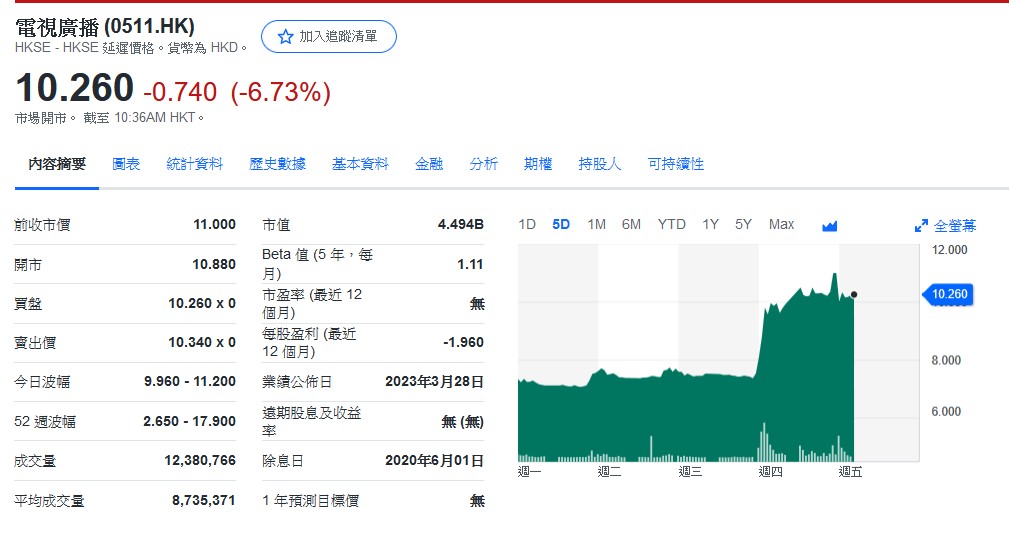Click the 市盈率 (最近 12 個月) label

[x=312, y=304]
